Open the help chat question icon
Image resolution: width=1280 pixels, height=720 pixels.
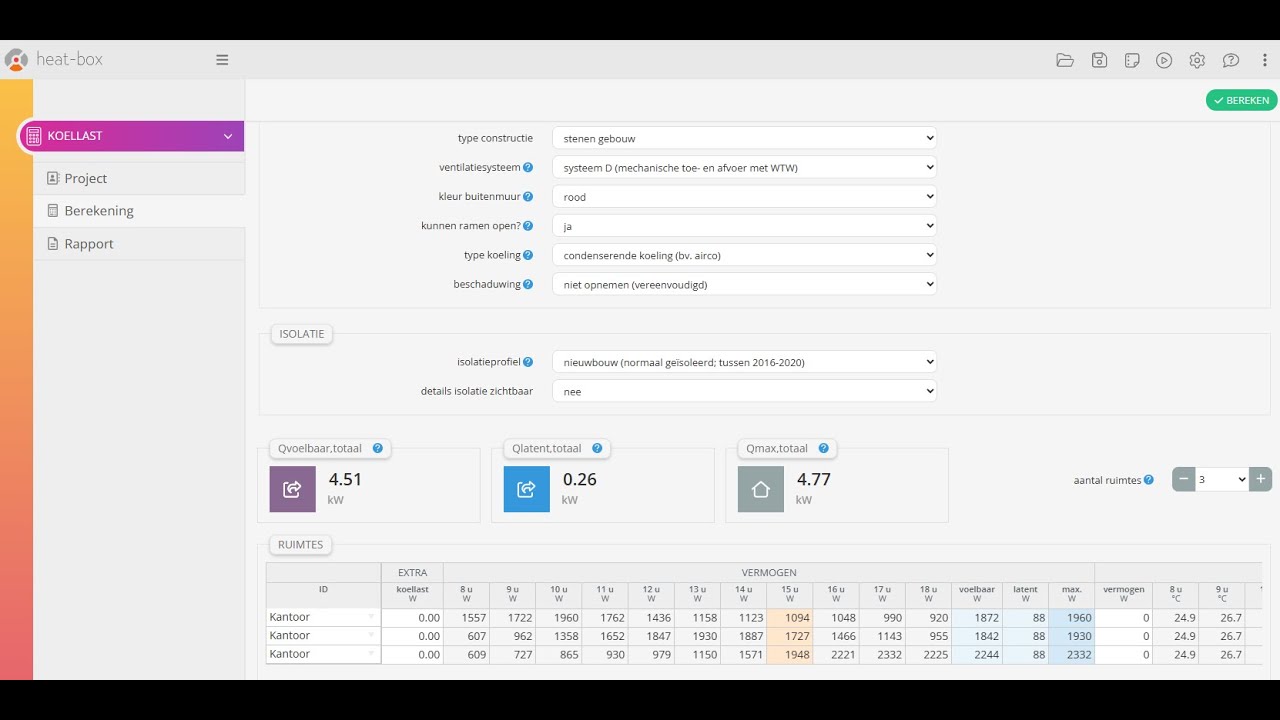(1231, 60)
